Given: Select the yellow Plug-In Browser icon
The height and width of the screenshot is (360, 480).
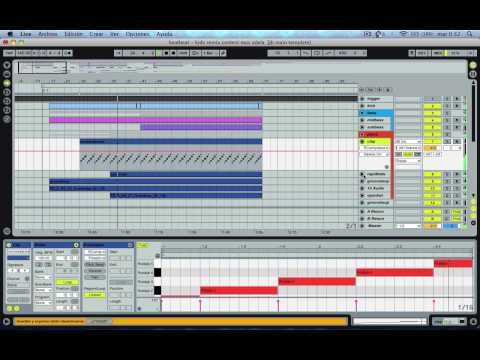Looking at the screenshot, I should [x=7, y=83].
